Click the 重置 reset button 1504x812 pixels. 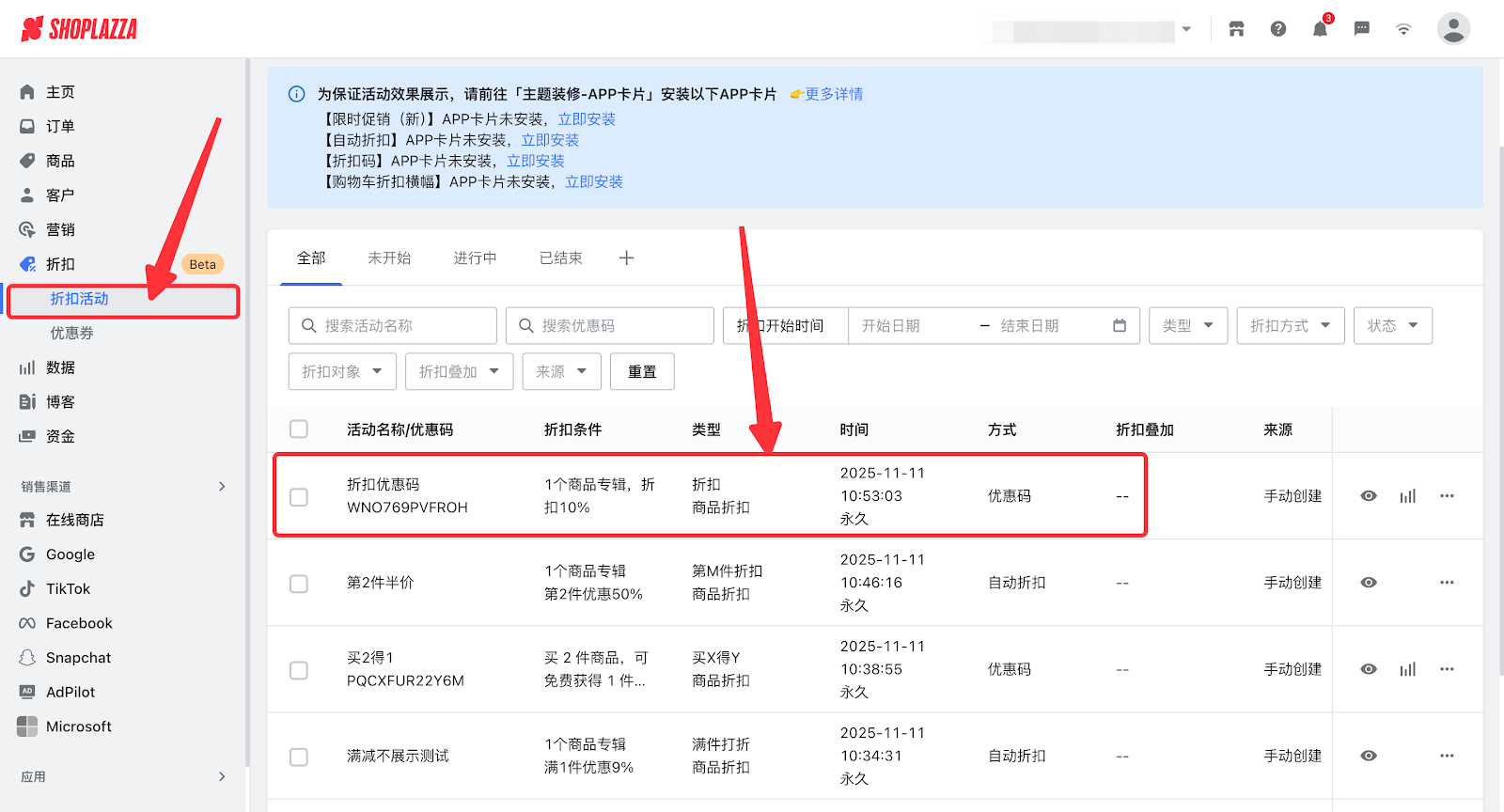(x=642, y=372)
